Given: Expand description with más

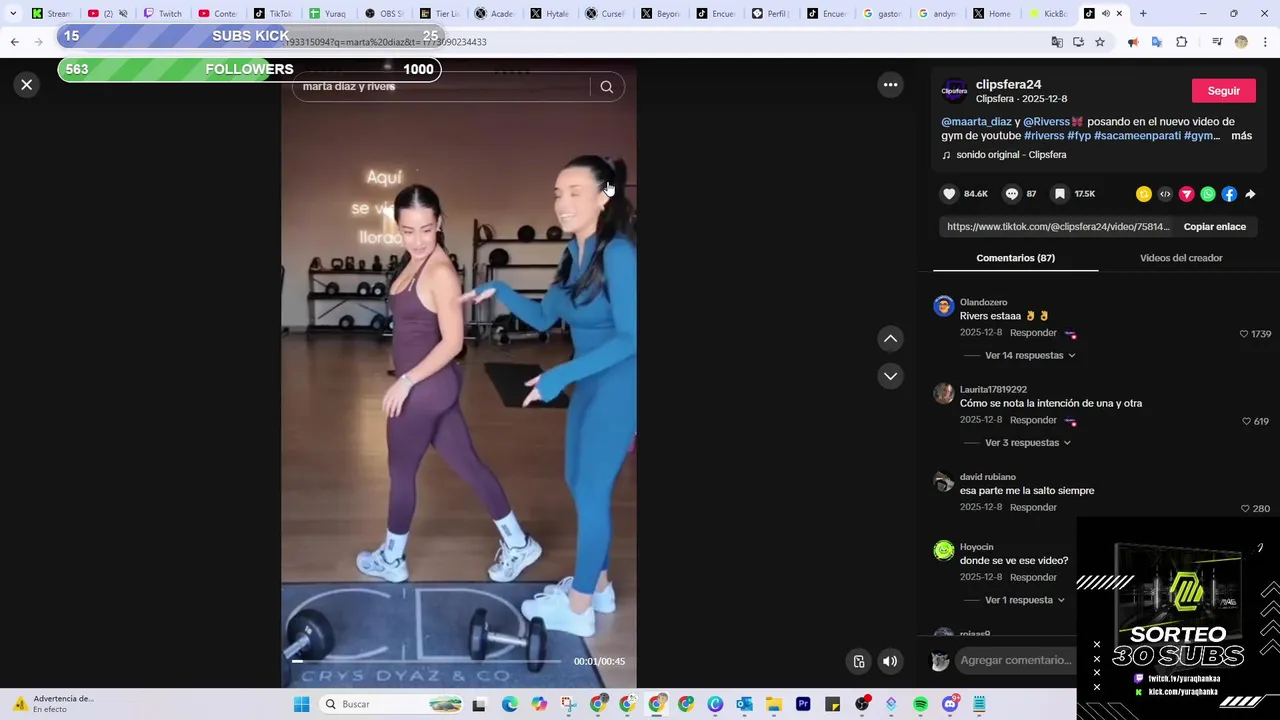Looking at the screenshot, I should tap(1241, 136).
